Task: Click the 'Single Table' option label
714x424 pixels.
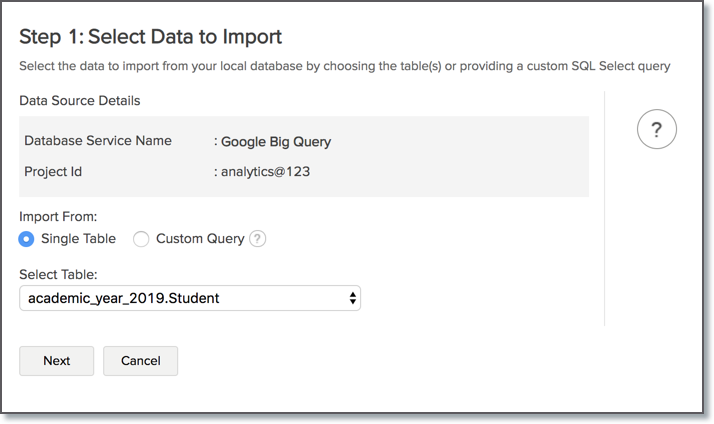Action: coord(78,239)
